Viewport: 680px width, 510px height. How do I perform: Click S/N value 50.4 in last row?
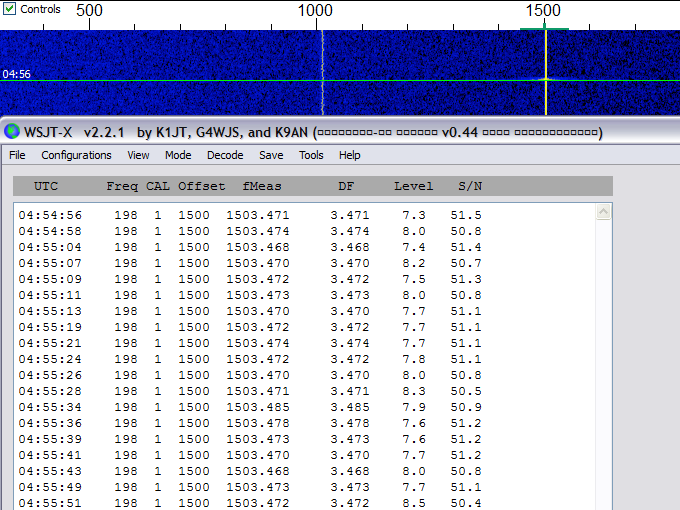click(x=466, y=503)
